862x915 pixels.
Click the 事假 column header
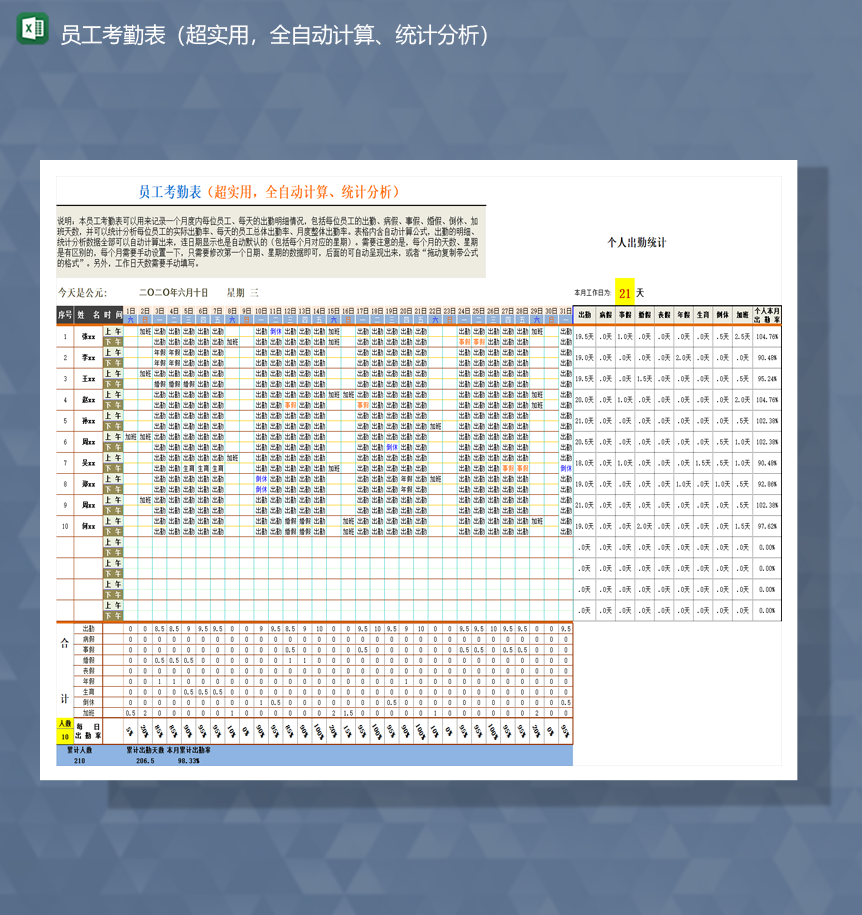click(623, 315)
